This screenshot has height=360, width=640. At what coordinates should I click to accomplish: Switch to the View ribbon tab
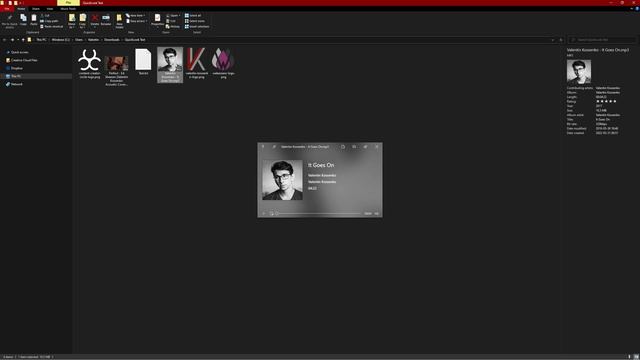click(x=50, y=9)
